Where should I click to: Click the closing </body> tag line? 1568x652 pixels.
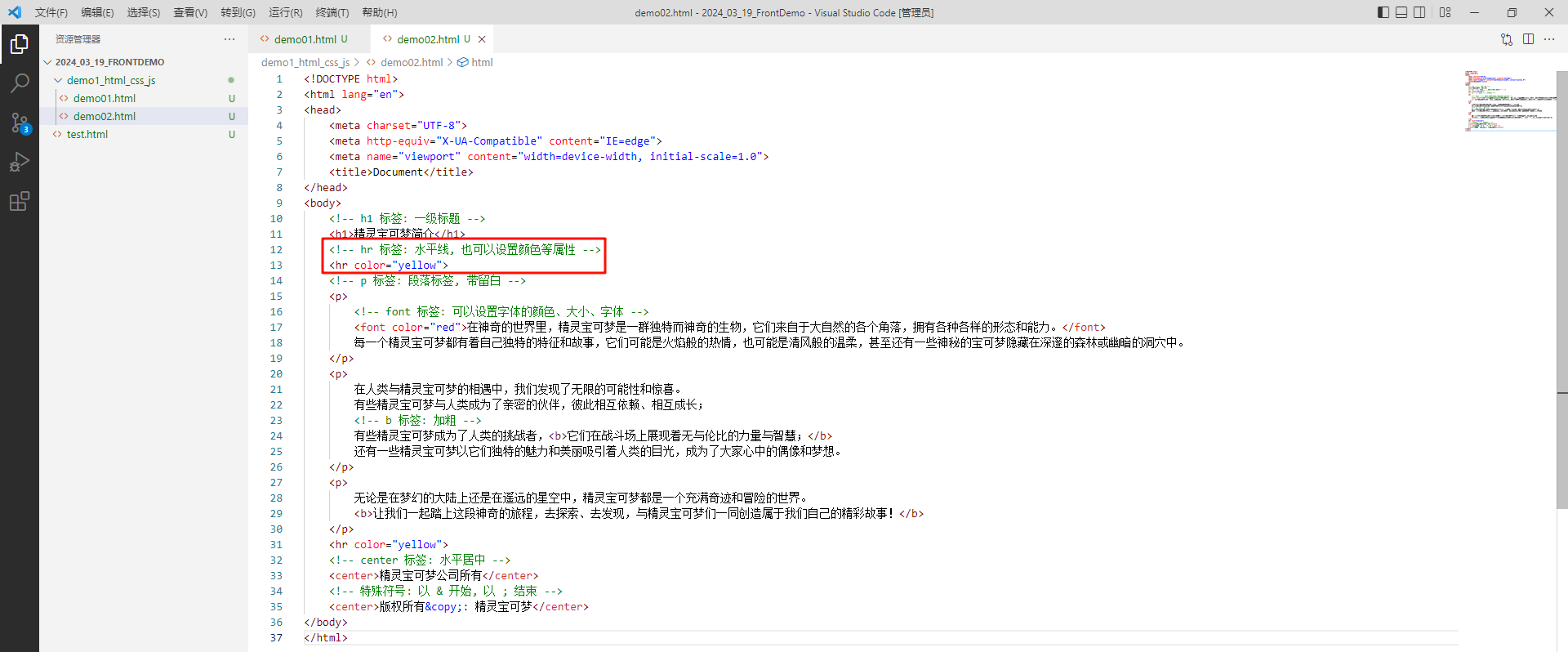[326, 623]
